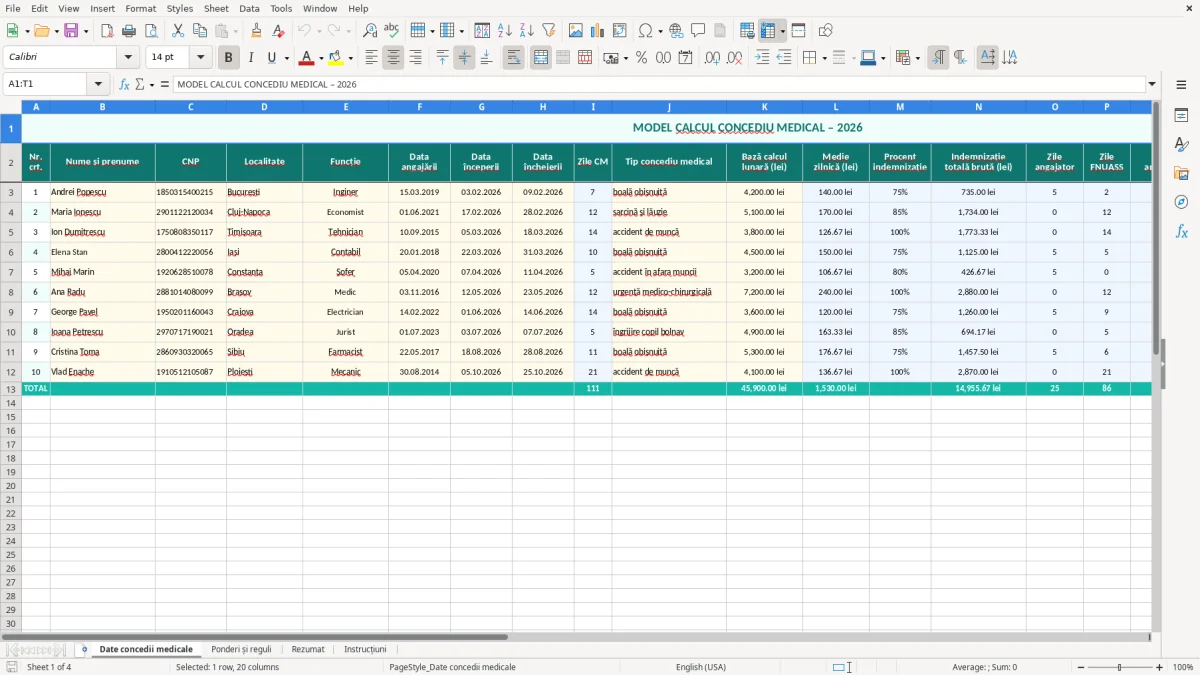Click zoom in plus button
The width and height of the screenshot is (1200, 675).
point(1160,667)
